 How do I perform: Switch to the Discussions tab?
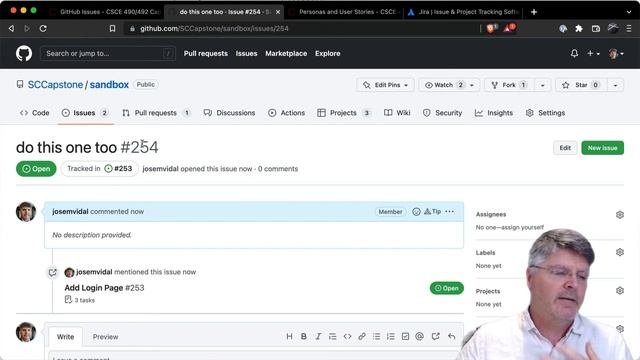(229, 113)
